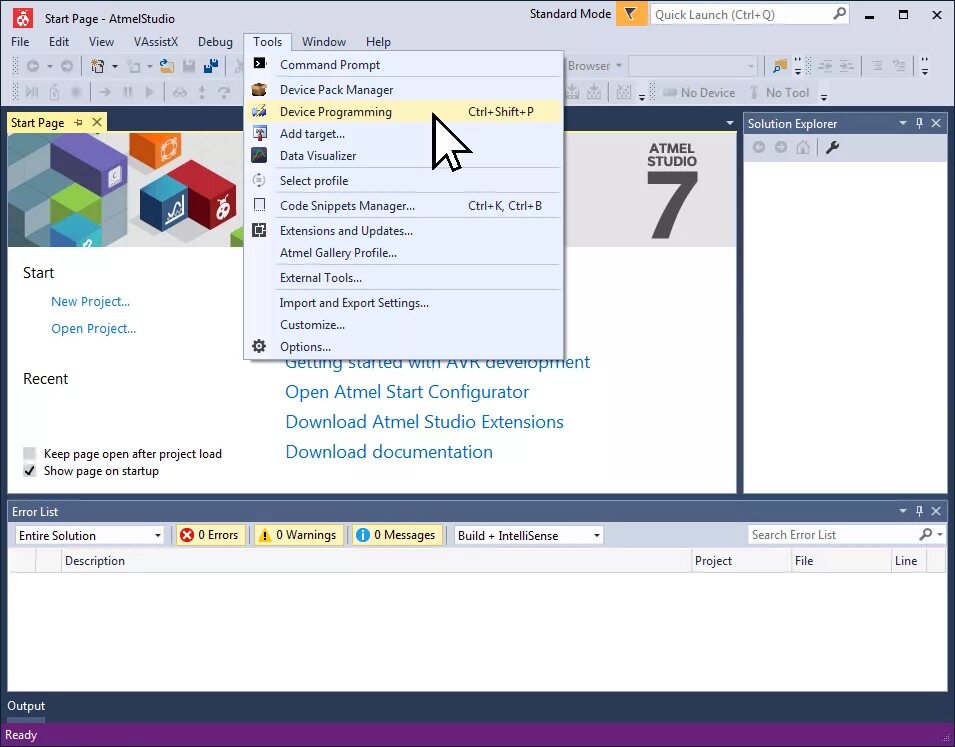955x747 pixels.
Task: Click the notifications flag icon
Action: point(631,14)
